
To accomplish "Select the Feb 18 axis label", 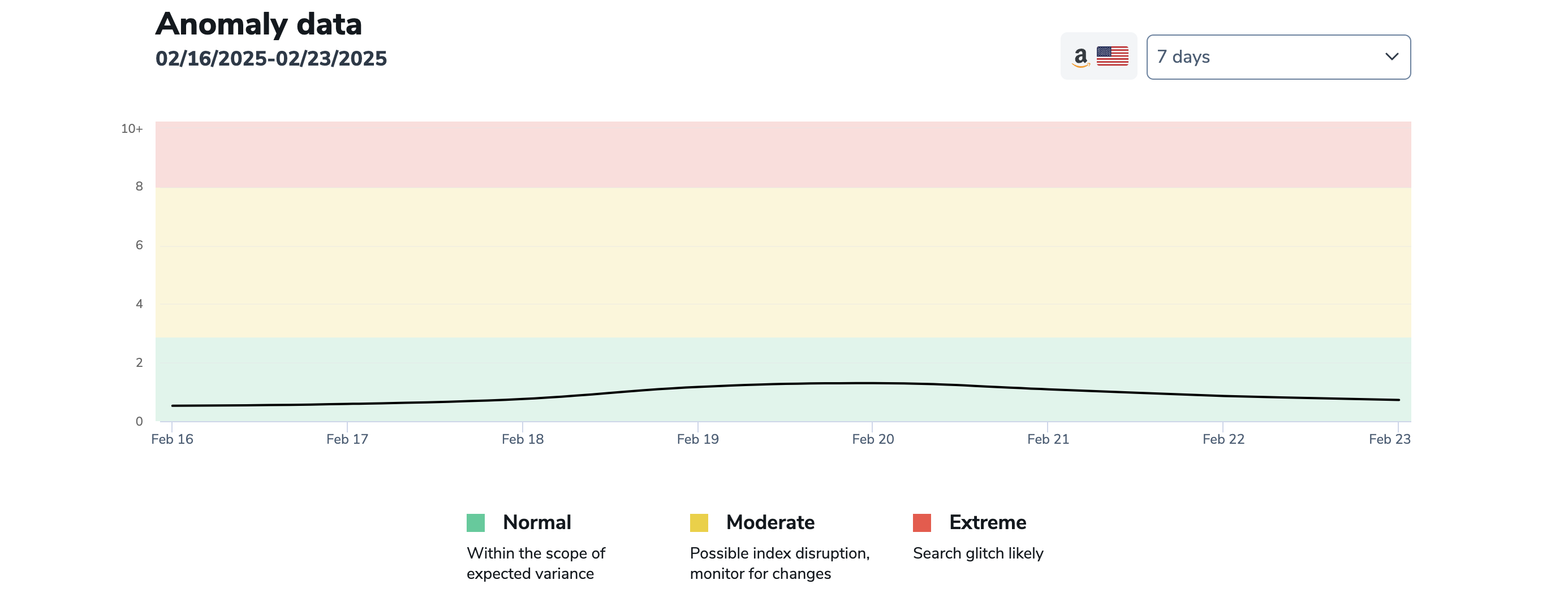I will [522, 439].
